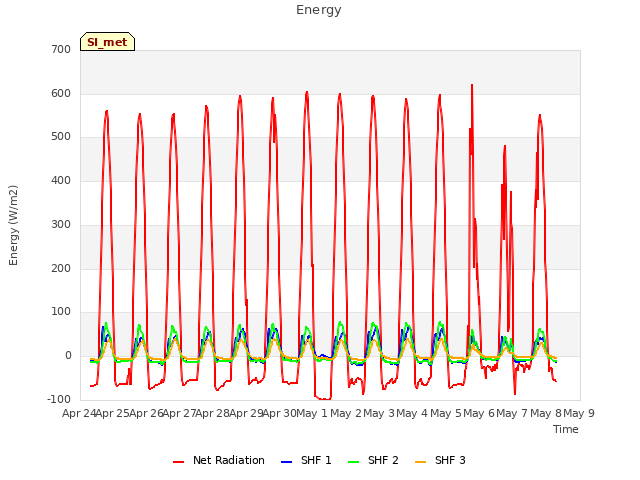Click the tallest Net Radiation spike above 600
Screen dimensions: 640x480
pyautogui.click(x=472, y=86)
